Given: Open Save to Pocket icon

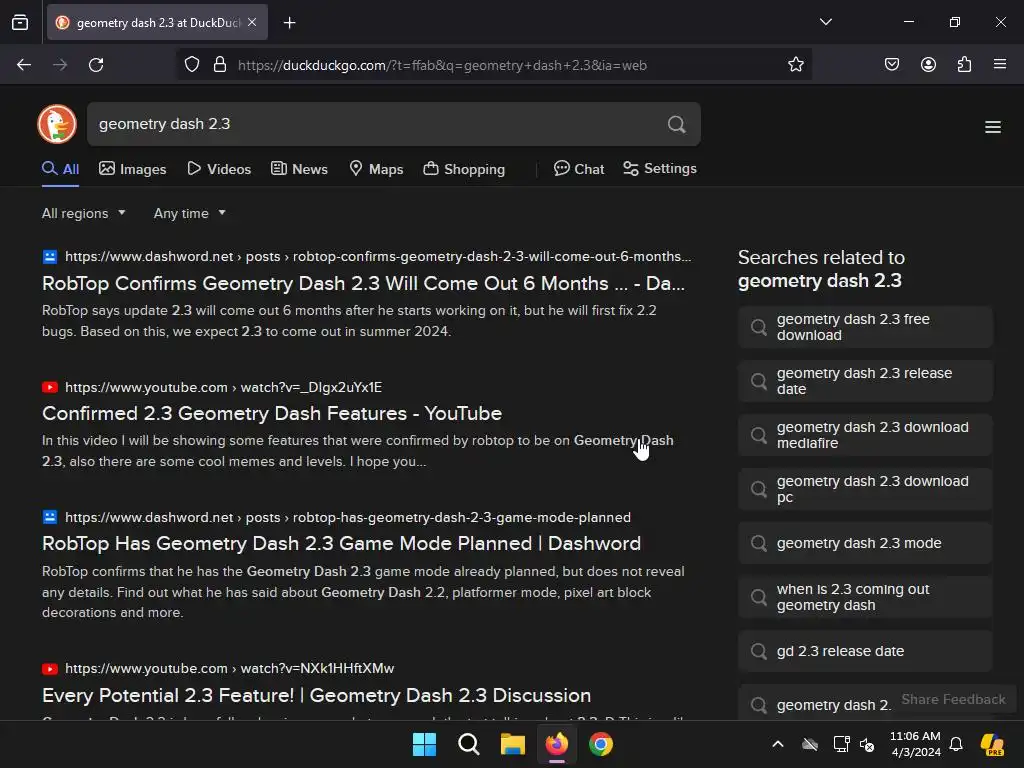Looking at the screenshot, I should (x=892, y=65).
